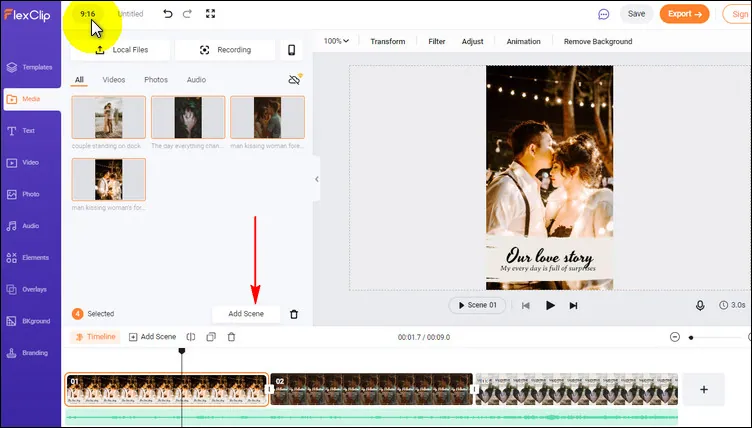Open the Video sidebar panel
This screenshot has width=752, height=428.
(23, 162)
